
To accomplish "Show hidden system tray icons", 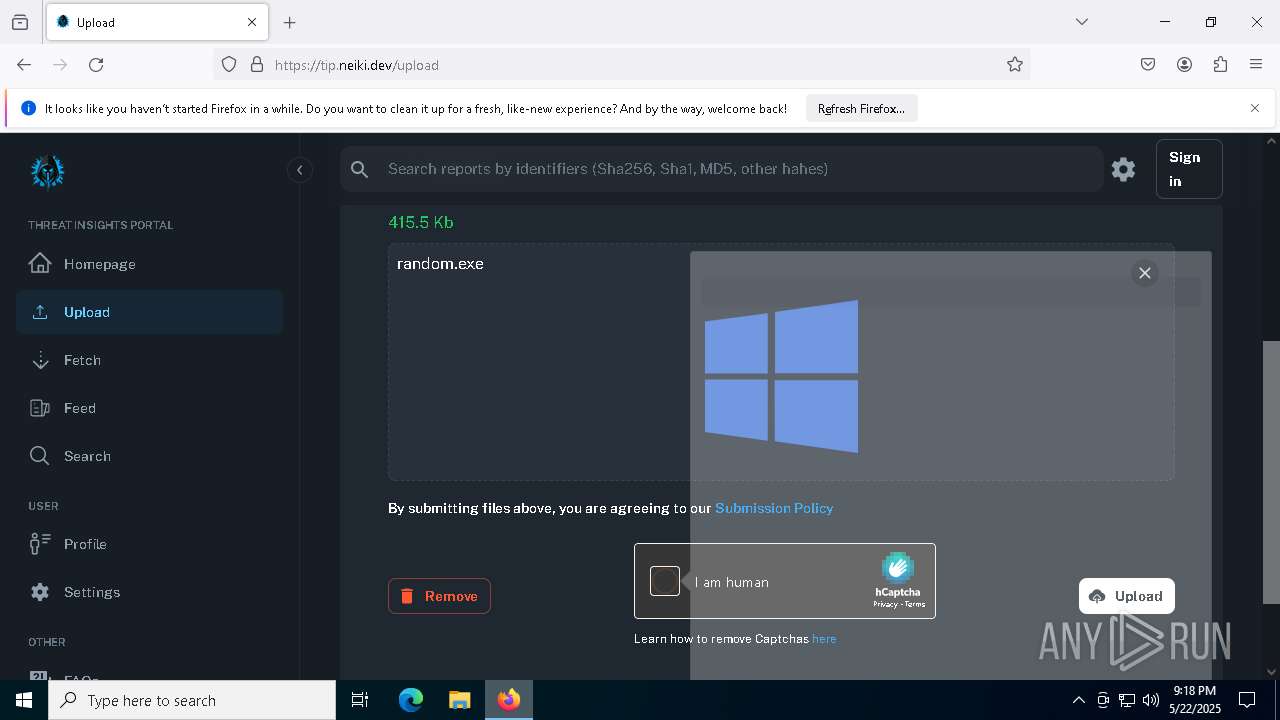I will point(1079,700).
